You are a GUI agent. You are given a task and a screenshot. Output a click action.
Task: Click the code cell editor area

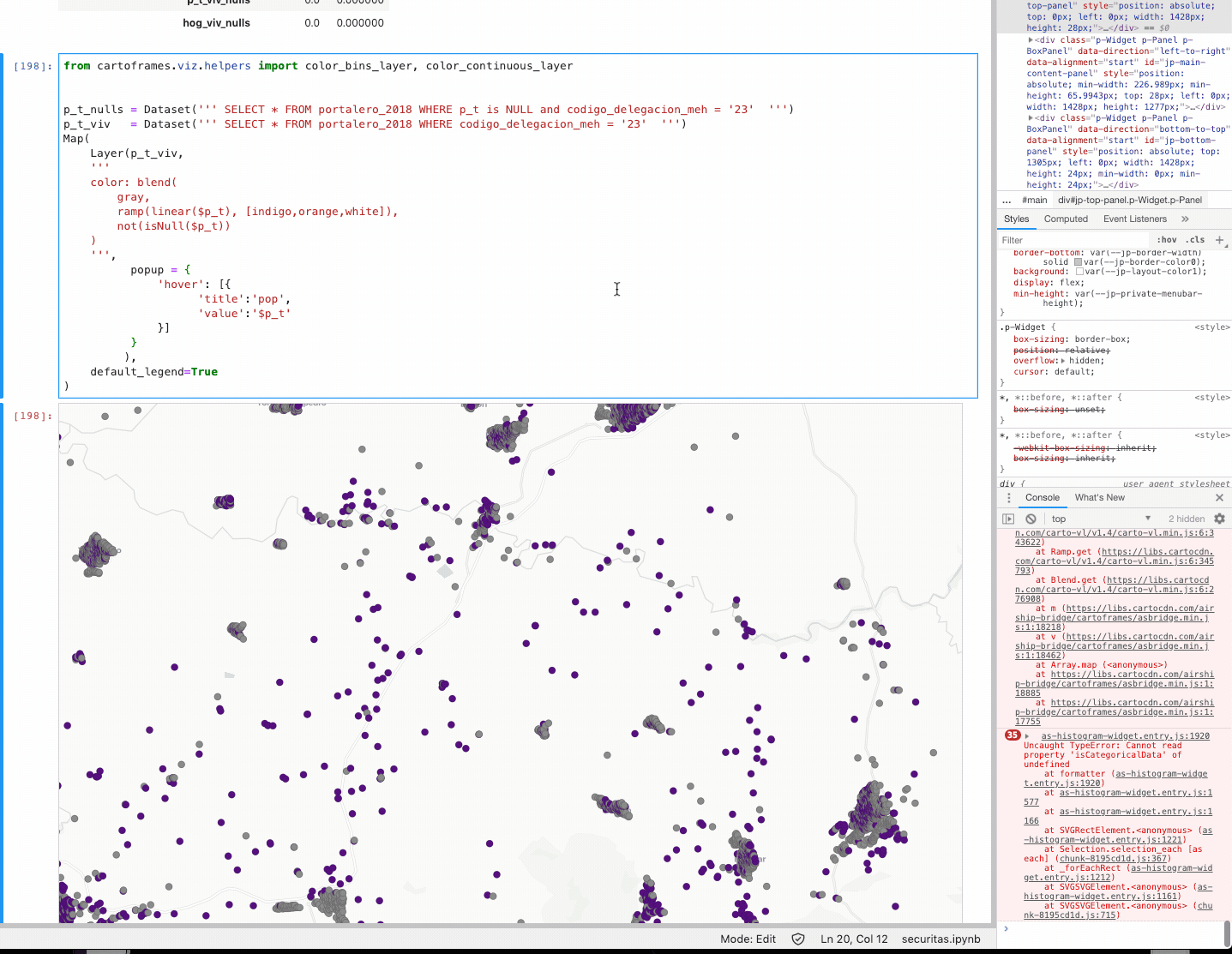518,226
